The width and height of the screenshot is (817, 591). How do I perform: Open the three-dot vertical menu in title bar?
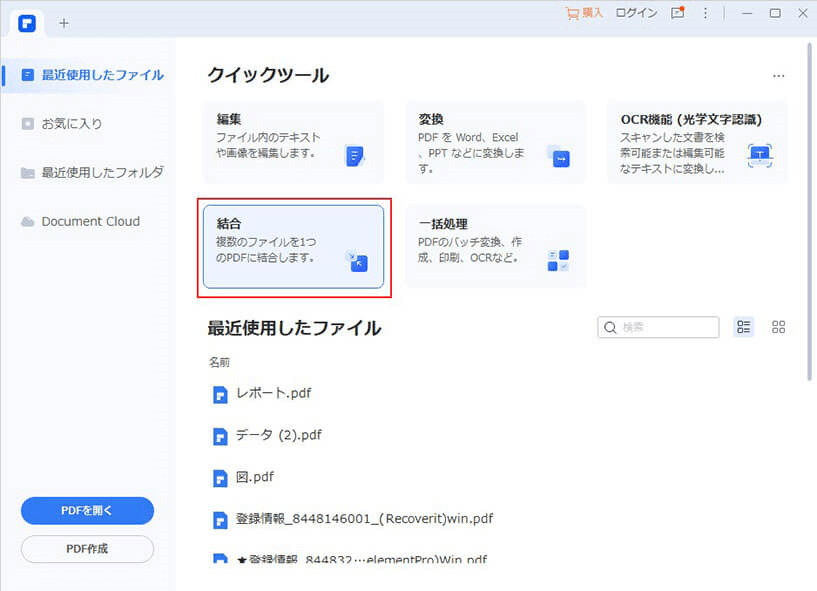coord(705,14)
